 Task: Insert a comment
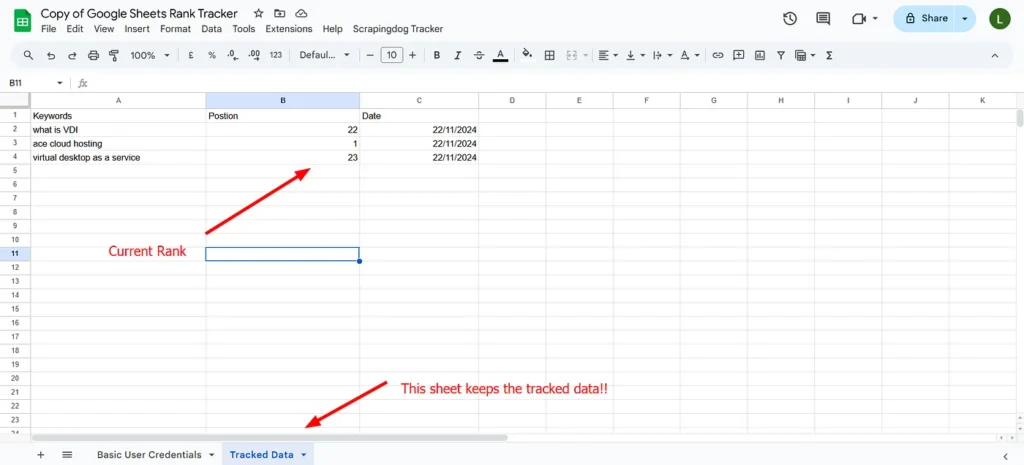click(x=739, y=56)
